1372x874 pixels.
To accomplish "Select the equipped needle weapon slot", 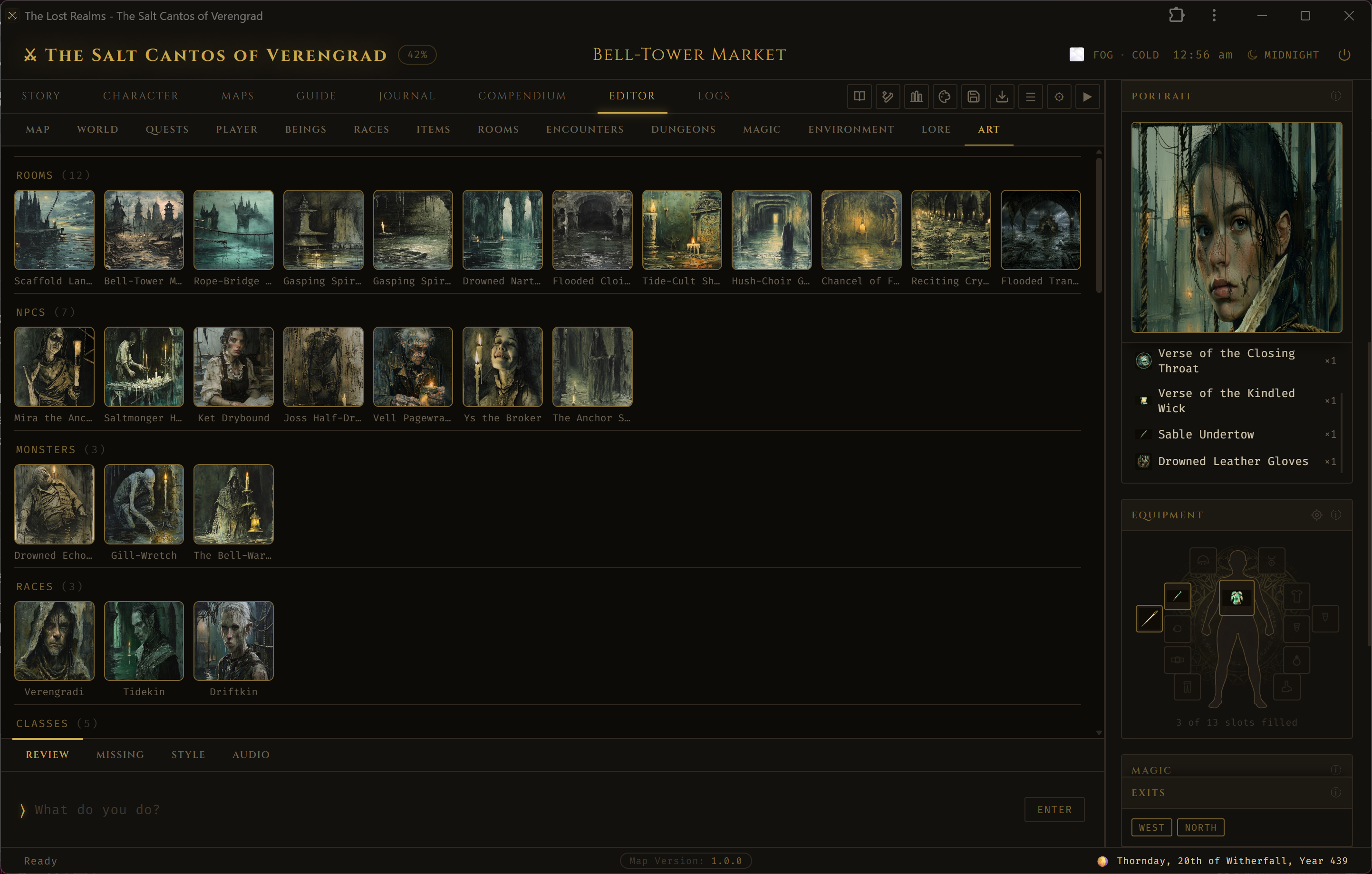I will click(x=1149, y=619).
